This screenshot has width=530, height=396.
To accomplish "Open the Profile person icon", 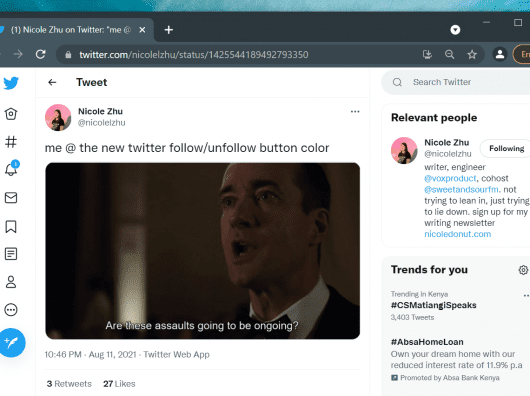I will coord(11,282).
